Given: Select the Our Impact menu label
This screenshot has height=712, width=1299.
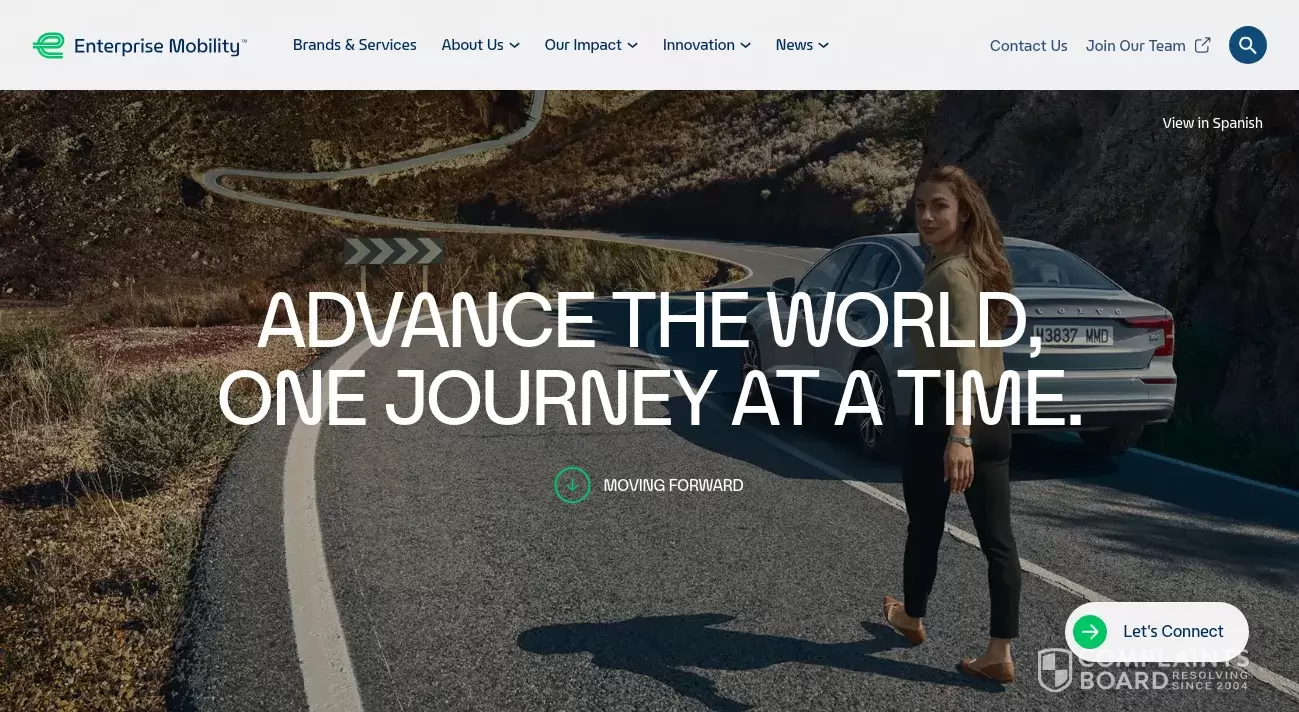Looking at the screenshot, I should [x=583, y=45].
